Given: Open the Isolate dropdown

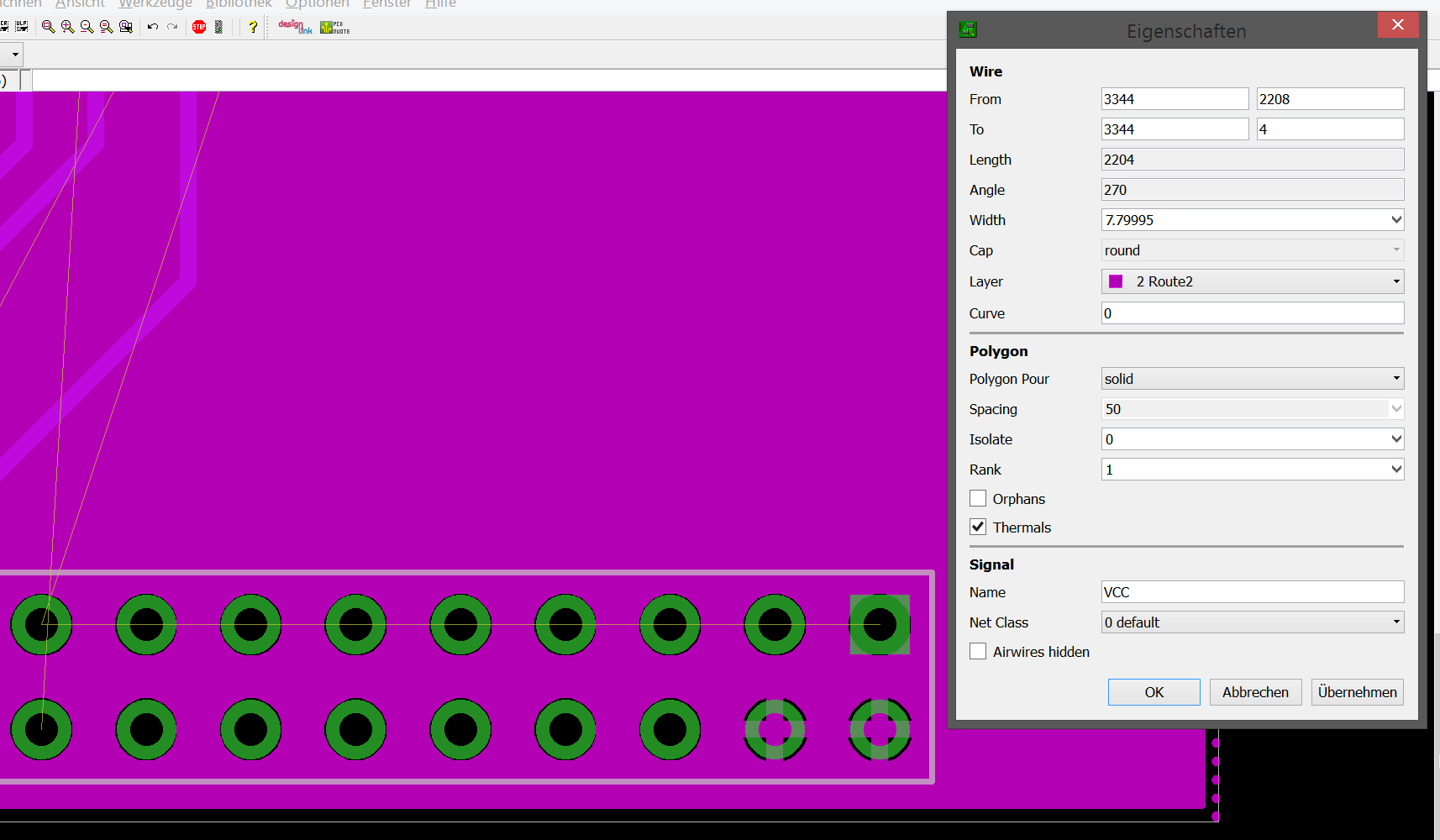Looking at the screenshot, I should 1396,439.
